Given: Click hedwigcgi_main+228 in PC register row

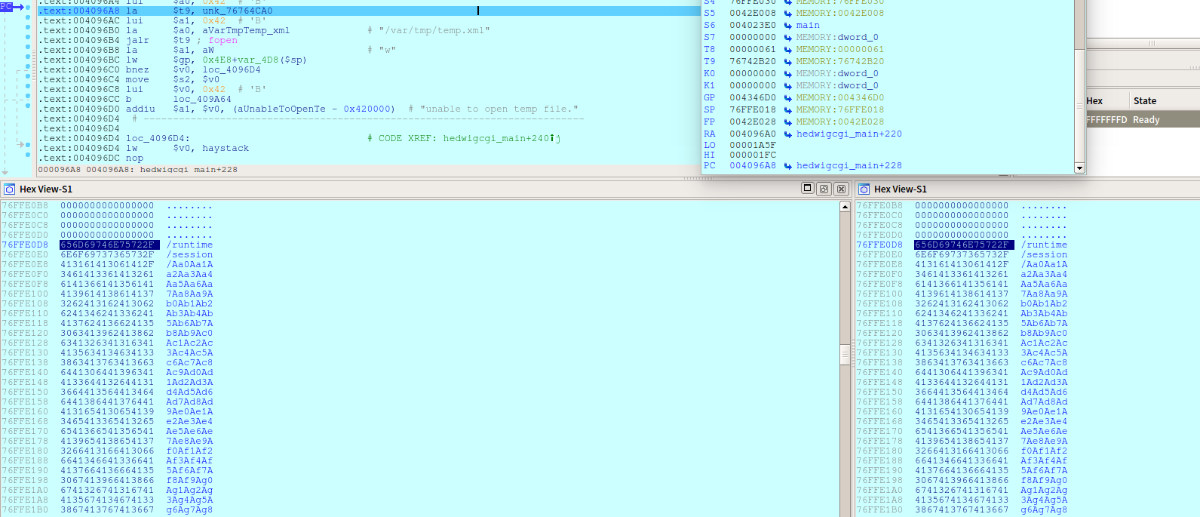Looking at the screenshot, I should [847, 164].
